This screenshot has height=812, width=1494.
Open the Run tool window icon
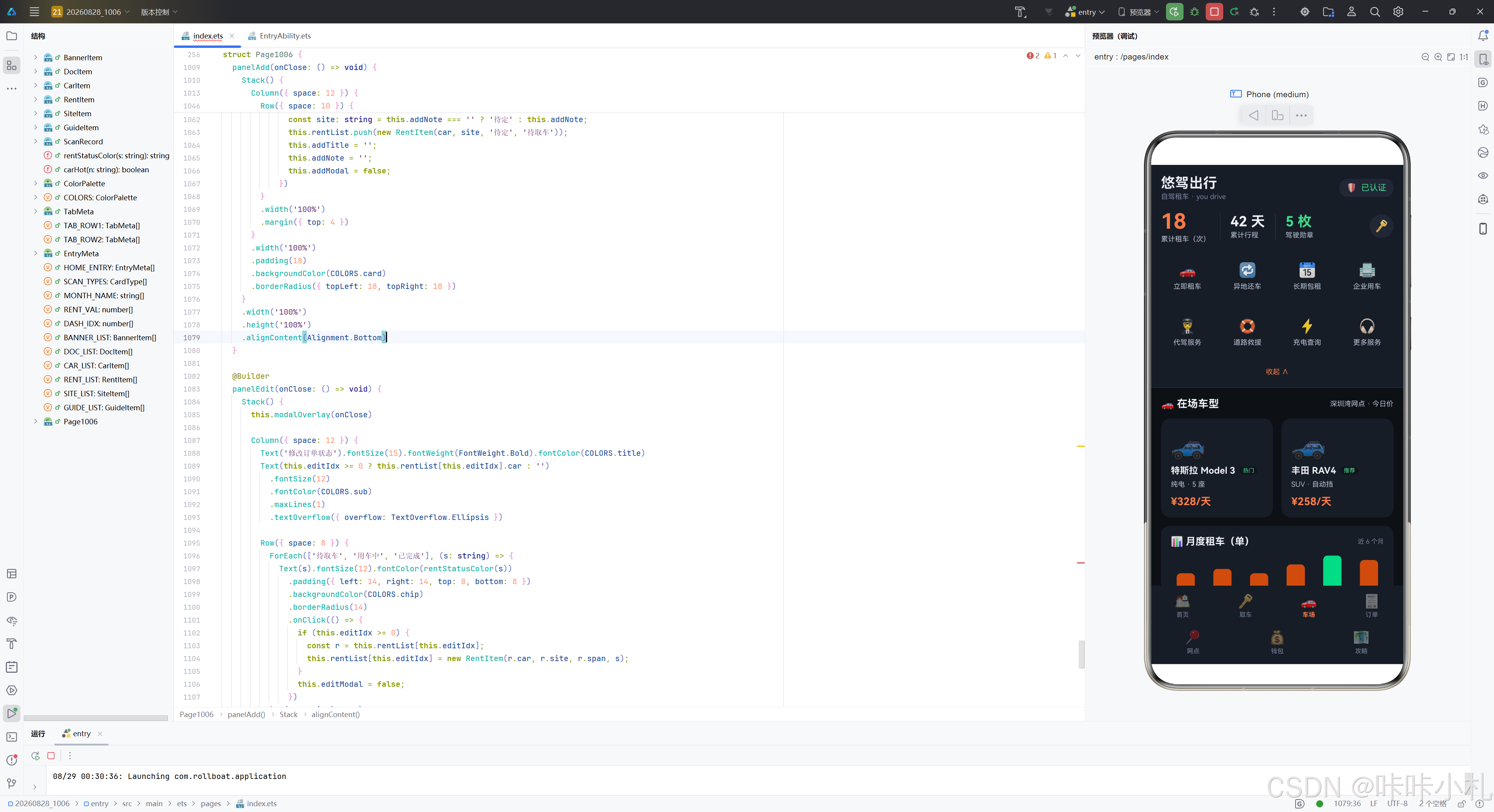[x=12, y=714]
